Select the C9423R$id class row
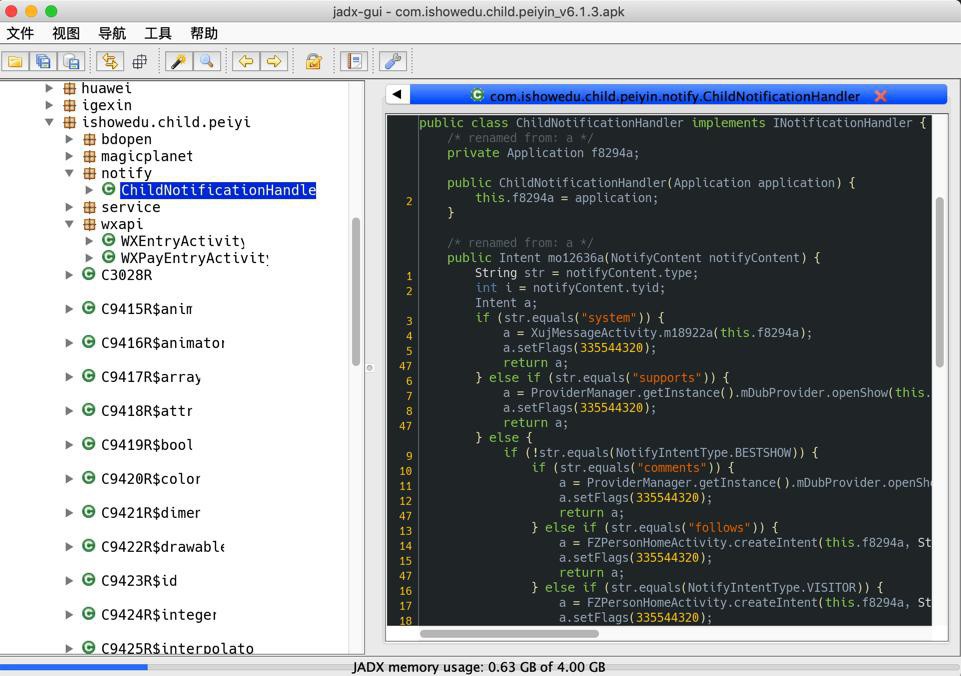The image size is (961, 676). click(139, 580)
